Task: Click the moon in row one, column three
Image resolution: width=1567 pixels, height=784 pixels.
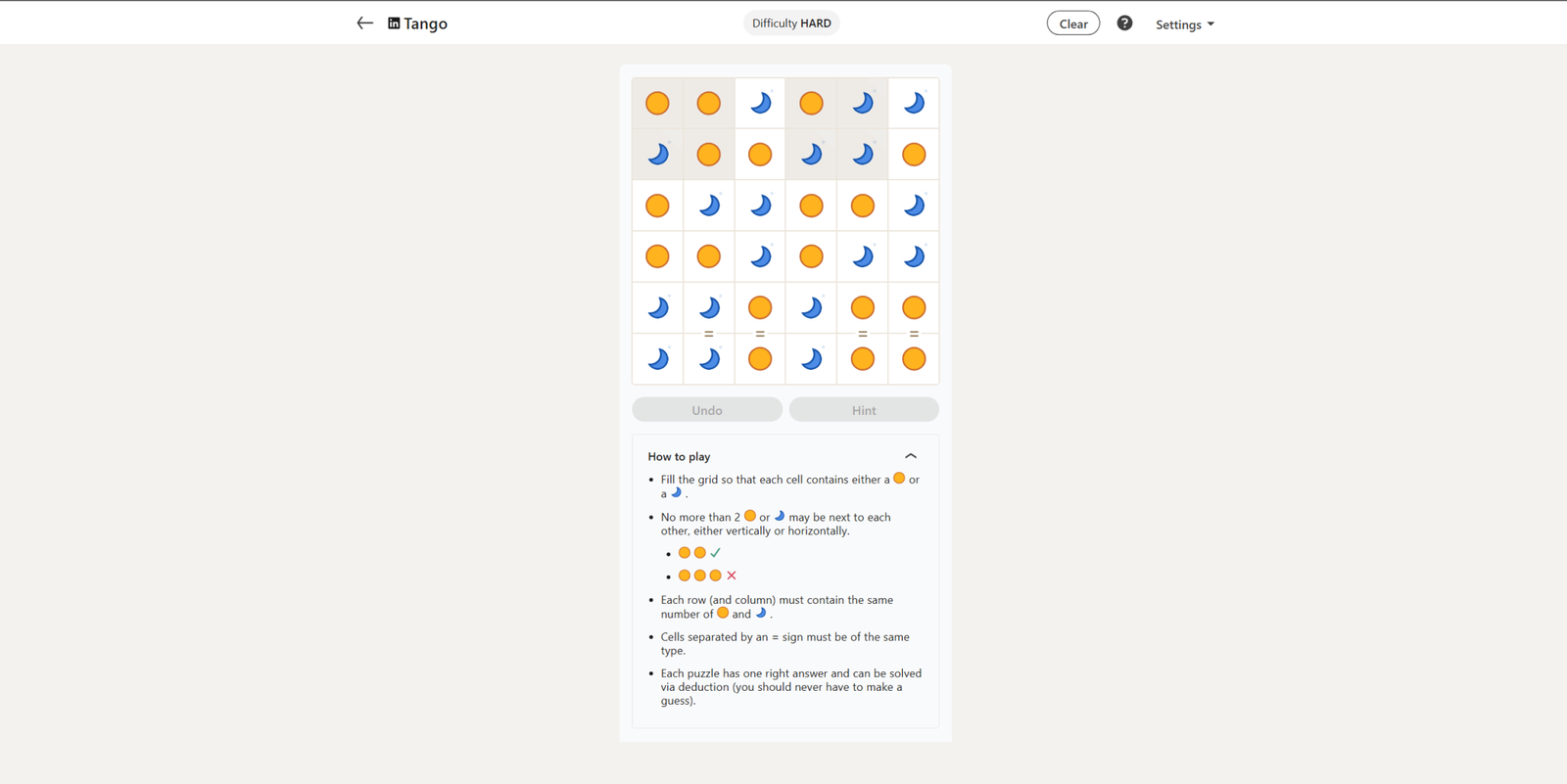Action: (x=760, y=103)
